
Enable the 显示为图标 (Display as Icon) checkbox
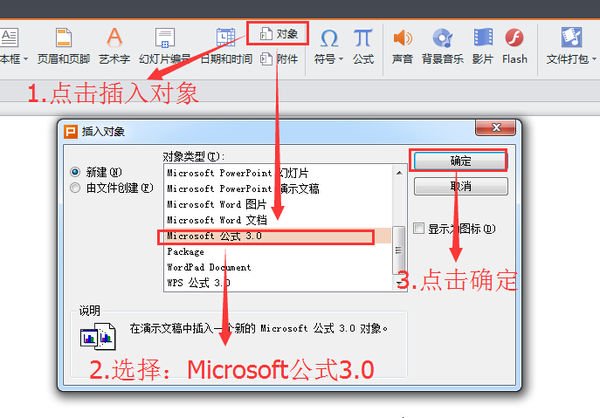click(419, 228)
